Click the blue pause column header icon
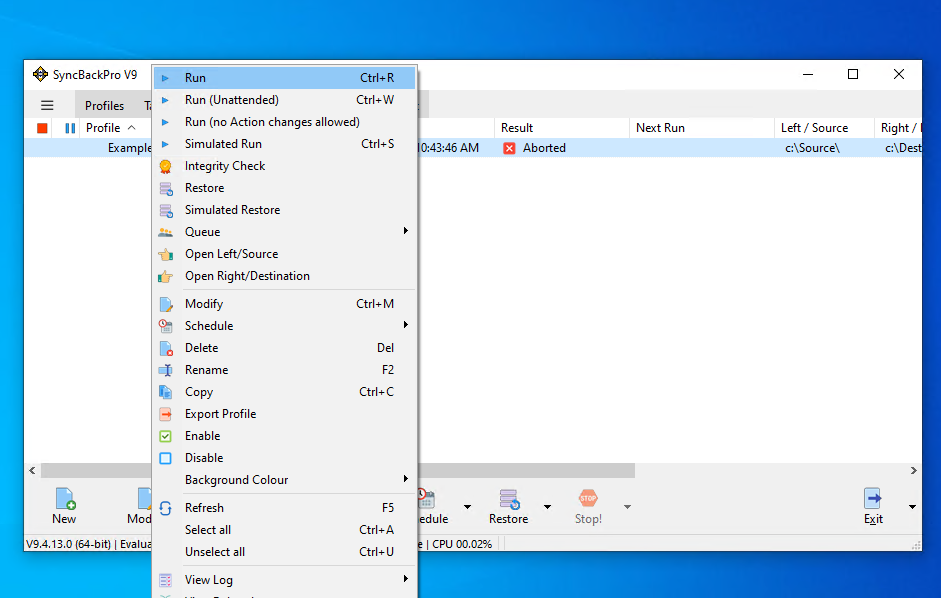This screenshot has width=941, height=598. click(x=70, y=128)
